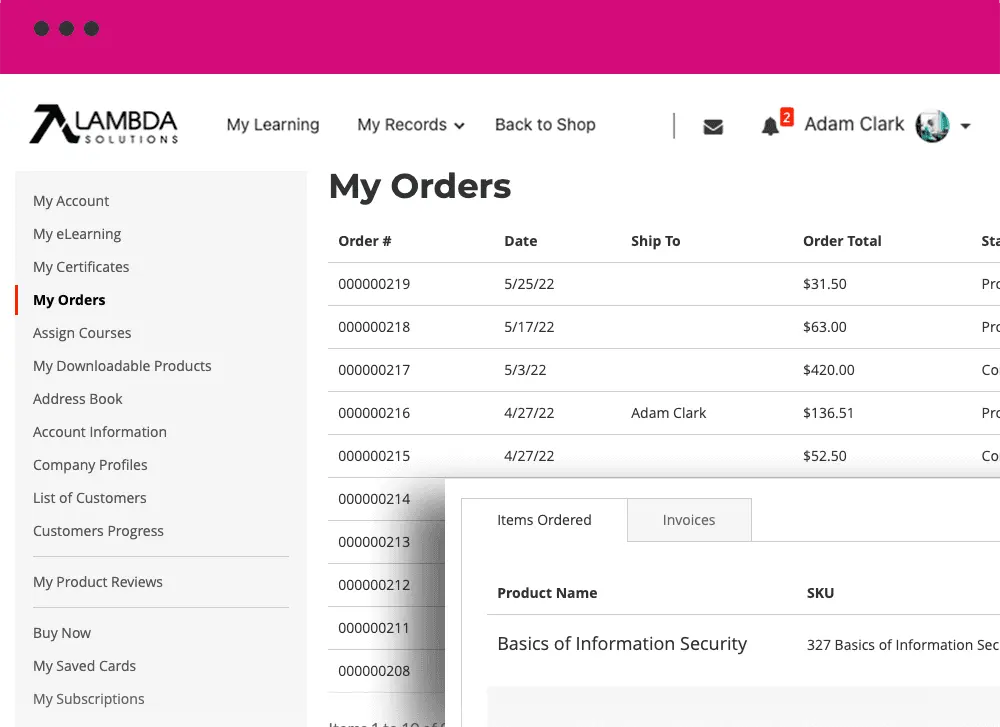Viewport: 1000px width, 727px height.
Task: Go to My Certificates
Action: pos(81,267)
